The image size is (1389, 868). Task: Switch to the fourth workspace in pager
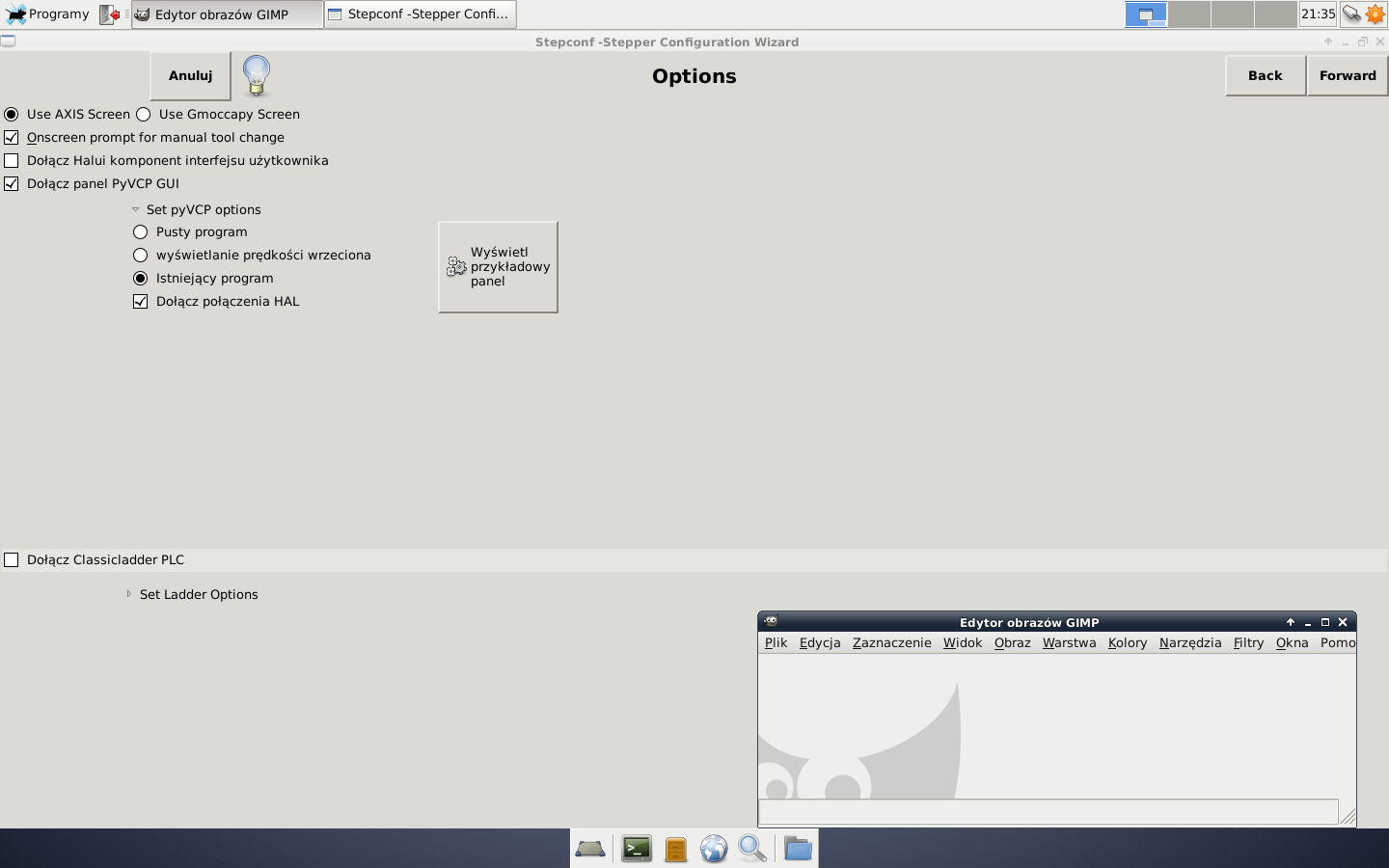(1275, 14)
